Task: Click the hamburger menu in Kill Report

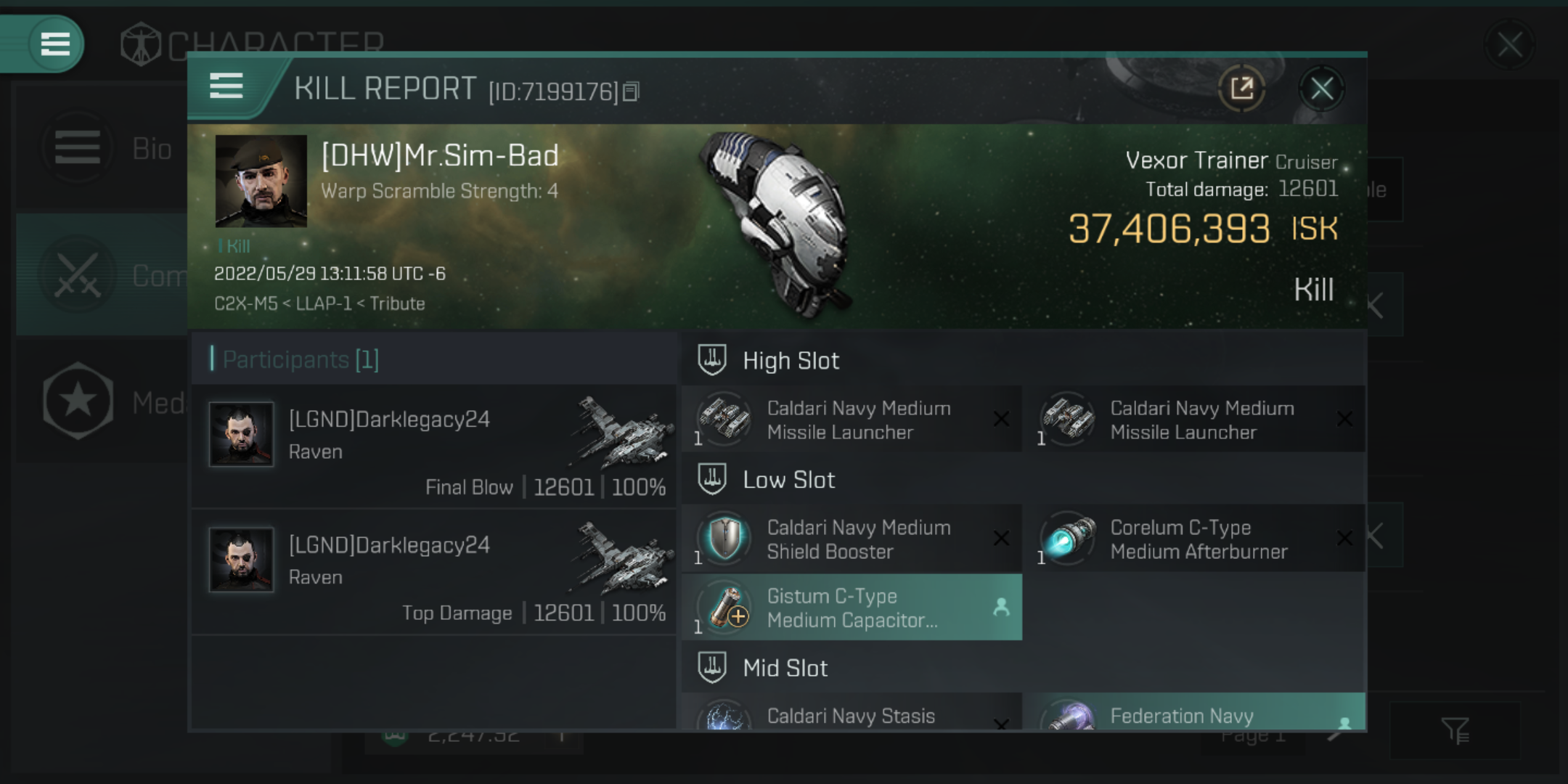Action: [x=225, y=89]
